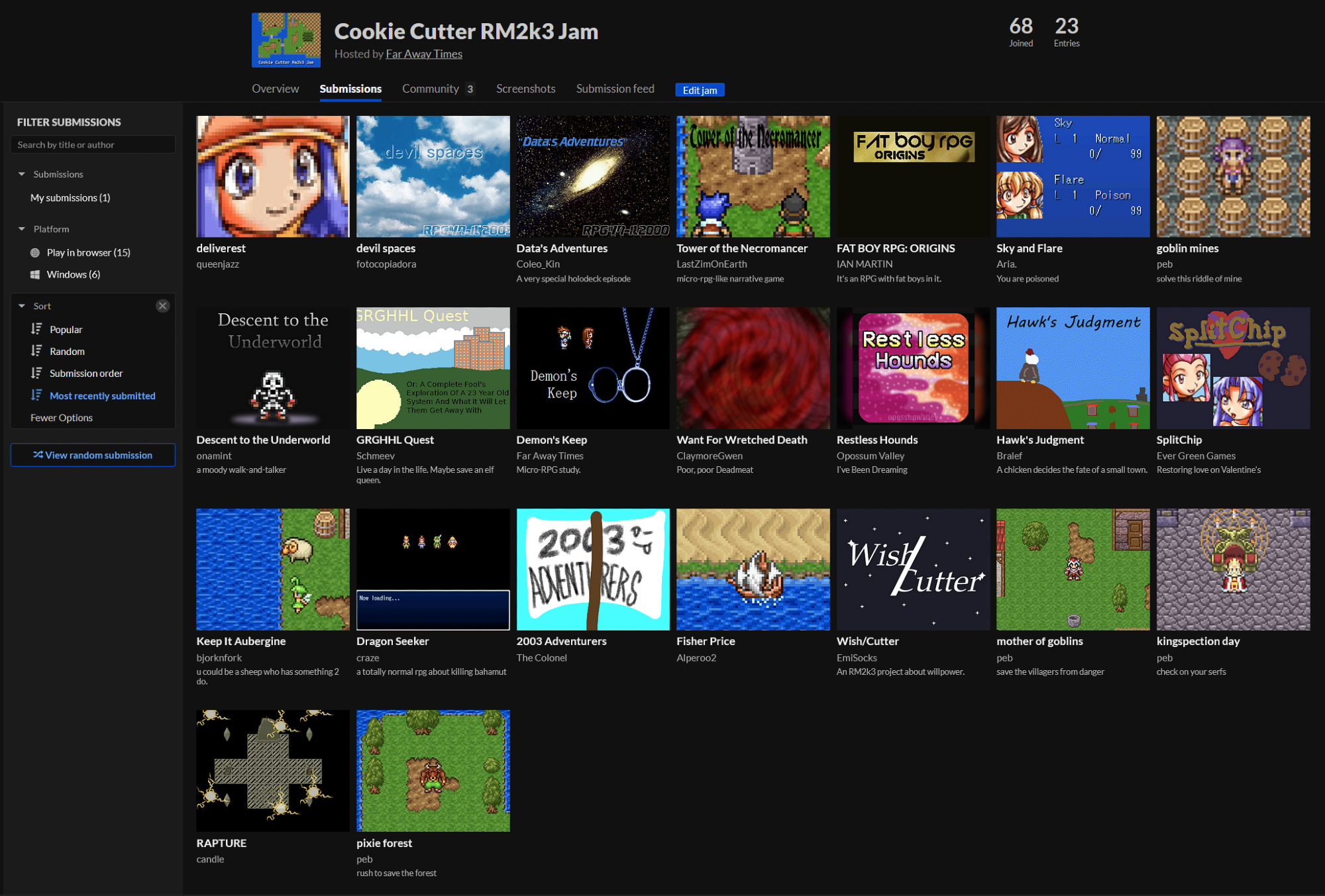
Task: Click the sort icon beside Random
Action: click(36, 351)
